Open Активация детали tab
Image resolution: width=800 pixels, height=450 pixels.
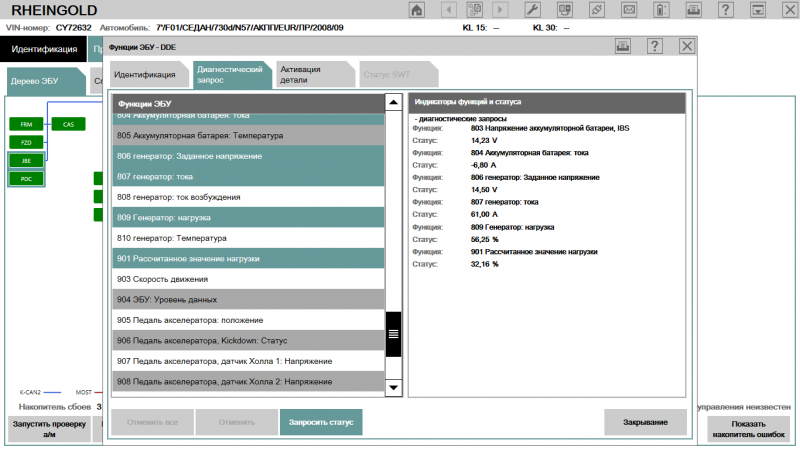315,74
